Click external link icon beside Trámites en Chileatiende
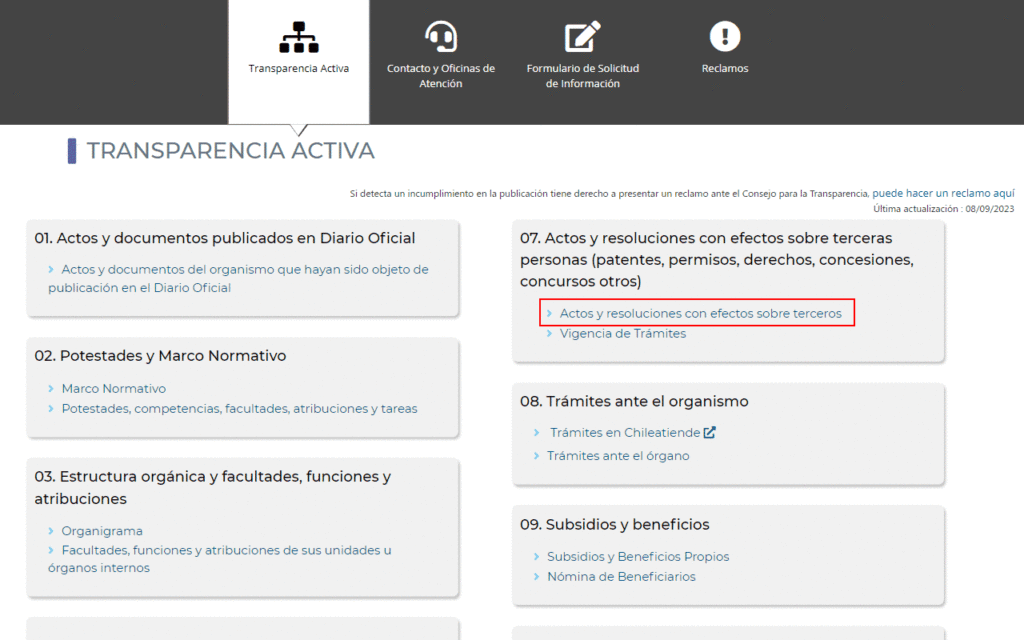This screenshot has width=1024, height=640. (x=710, y=432)
